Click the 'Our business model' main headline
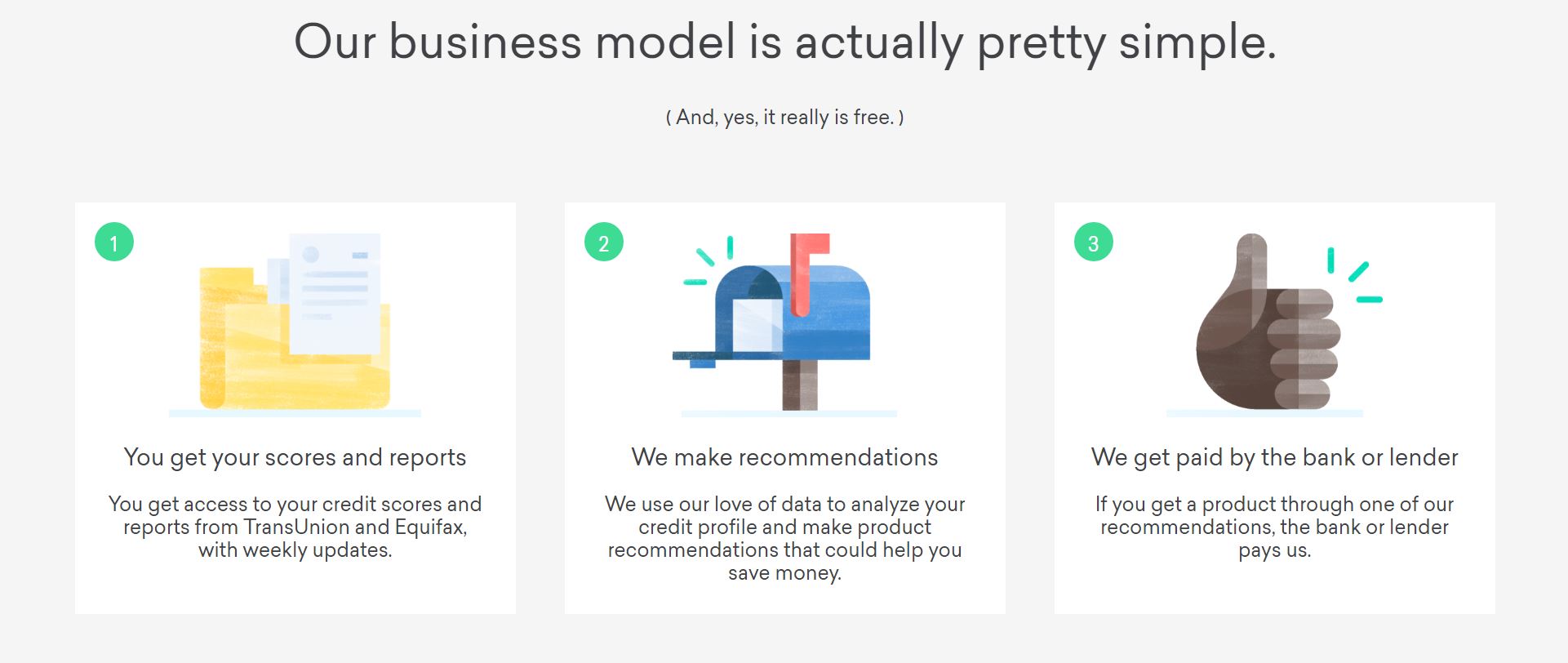The width and height of the screenshot is (1568, 663). pyautogui.click(x=784, y=42)
